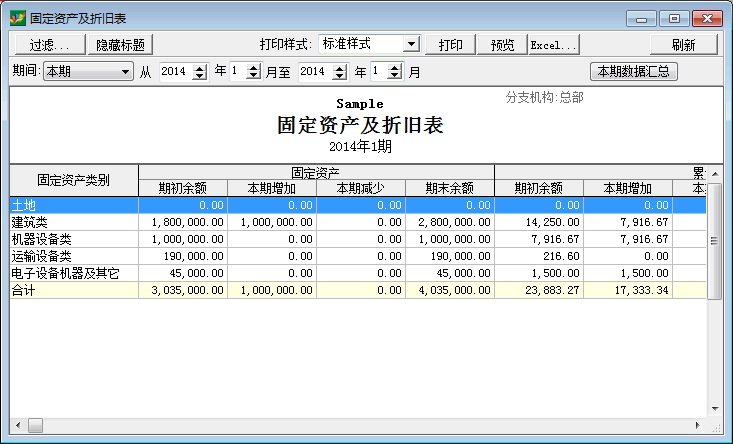Export using the Excel button
The image size is (733, 444).
553,45
